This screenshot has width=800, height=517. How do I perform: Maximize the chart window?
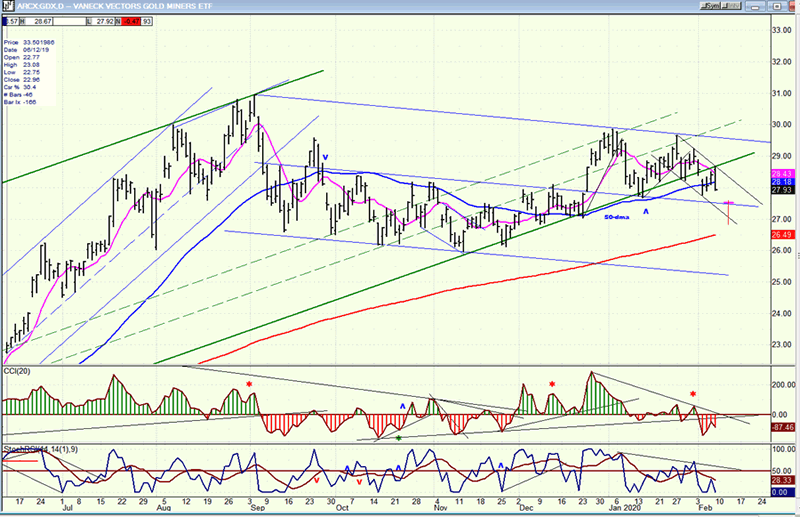[777, 5]
